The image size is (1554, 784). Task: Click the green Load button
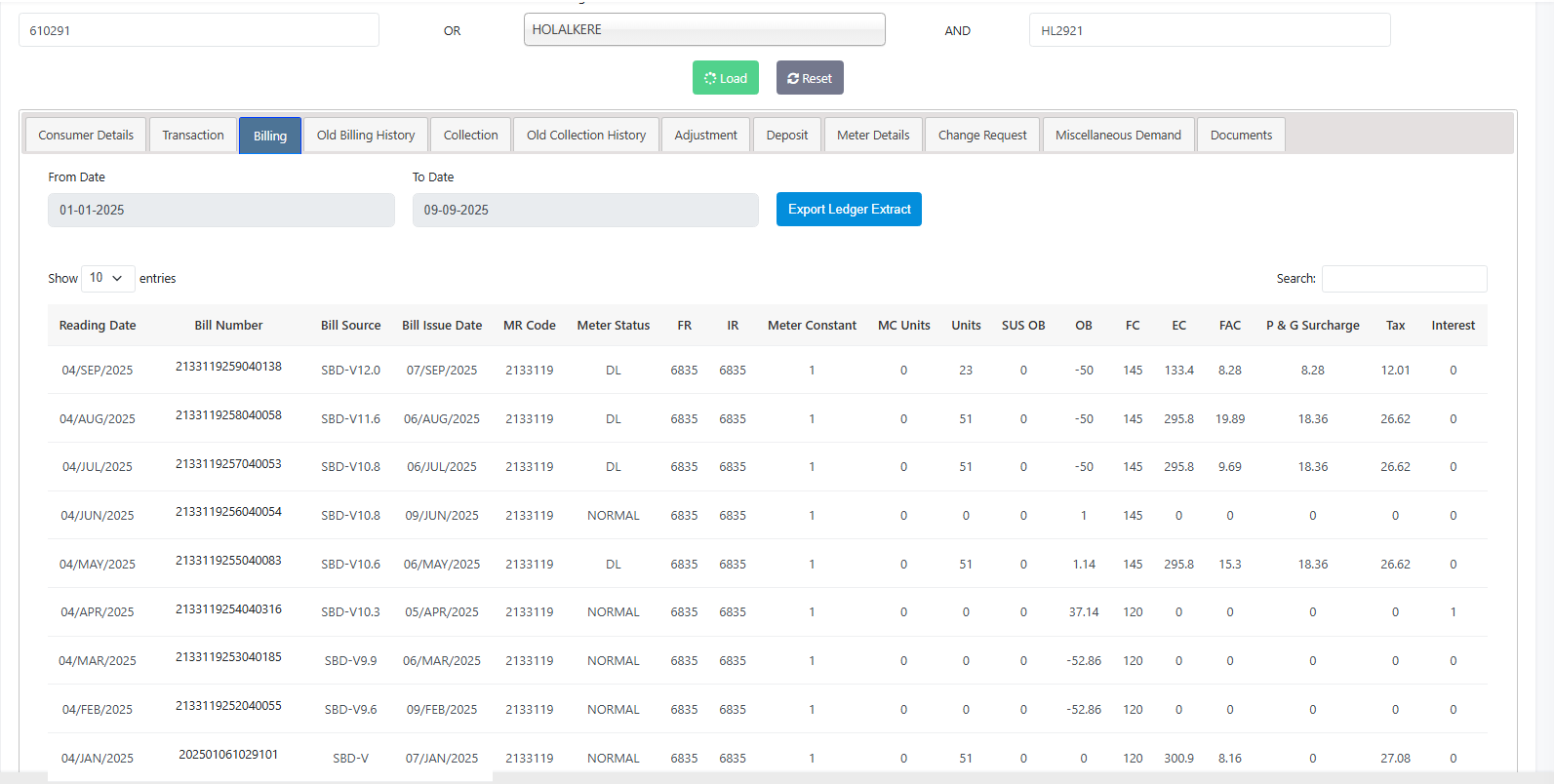coord(725,78)
